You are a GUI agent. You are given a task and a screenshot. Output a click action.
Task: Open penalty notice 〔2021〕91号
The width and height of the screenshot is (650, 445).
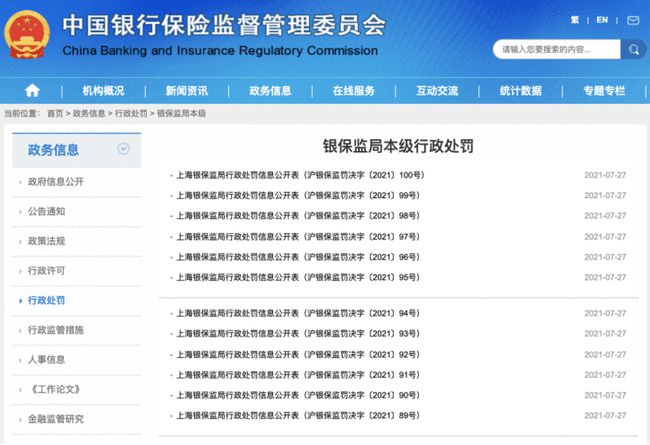coord(298,375)
